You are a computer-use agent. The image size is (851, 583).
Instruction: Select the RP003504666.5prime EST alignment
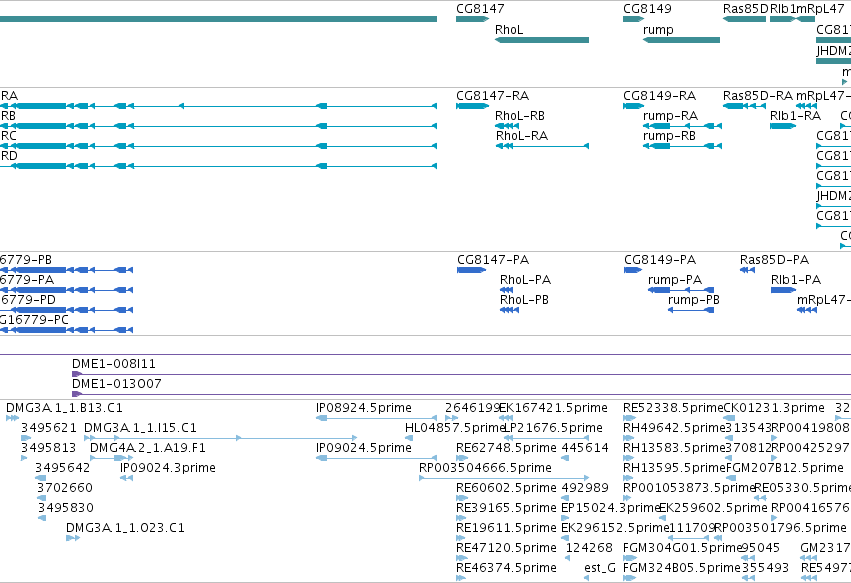[504, 478]
